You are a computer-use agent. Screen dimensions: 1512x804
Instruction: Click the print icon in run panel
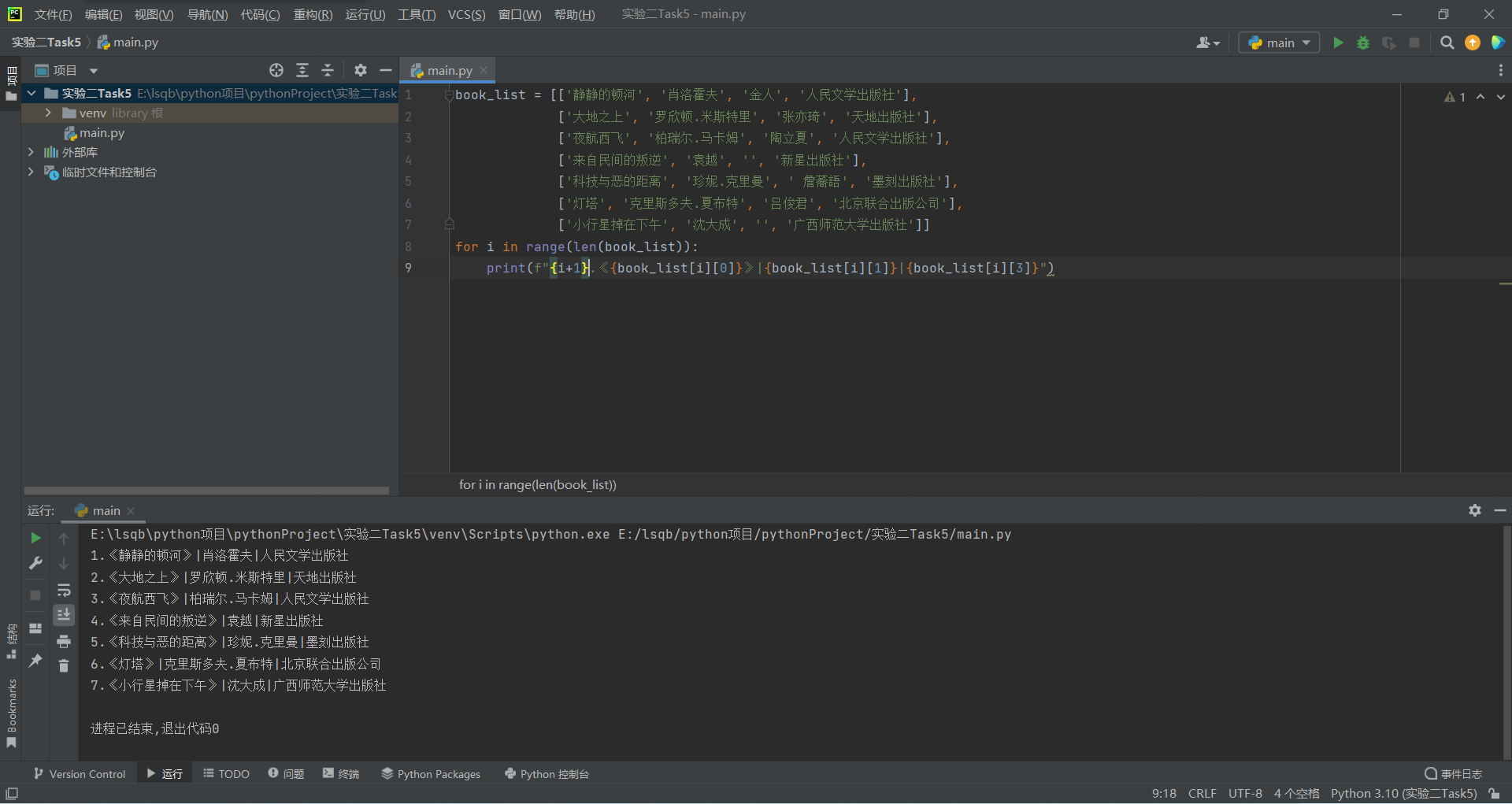click(64, 641)
